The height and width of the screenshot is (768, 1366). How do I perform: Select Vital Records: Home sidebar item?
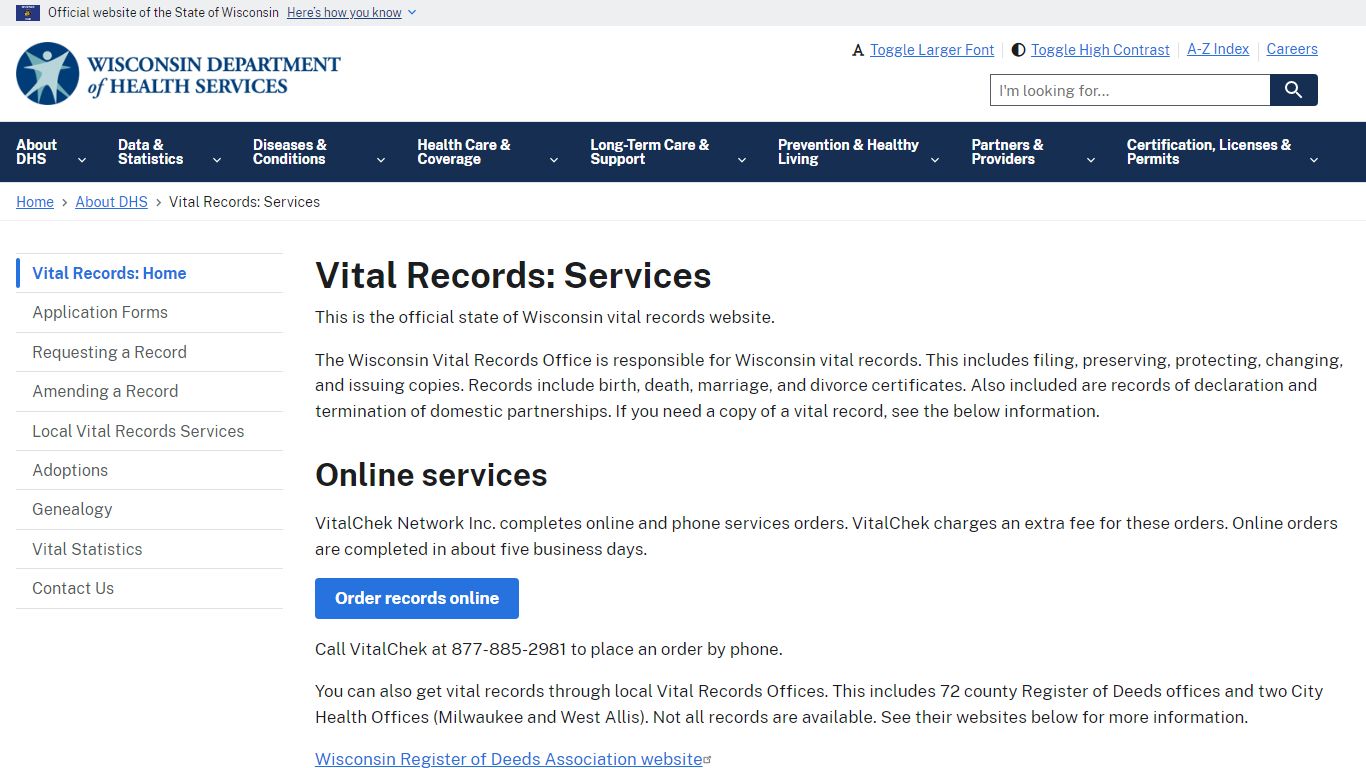coord(150,273)
